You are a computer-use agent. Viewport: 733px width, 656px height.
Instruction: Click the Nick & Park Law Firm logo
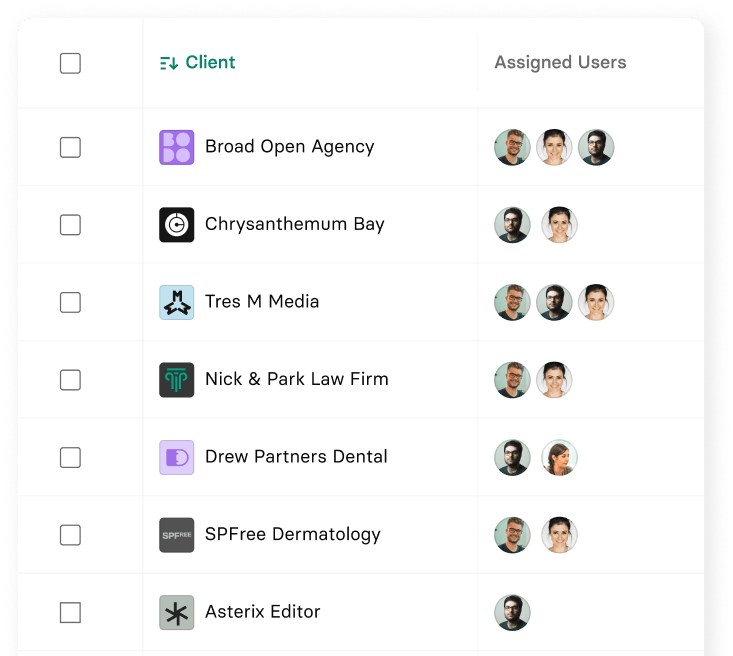point(177,380)
